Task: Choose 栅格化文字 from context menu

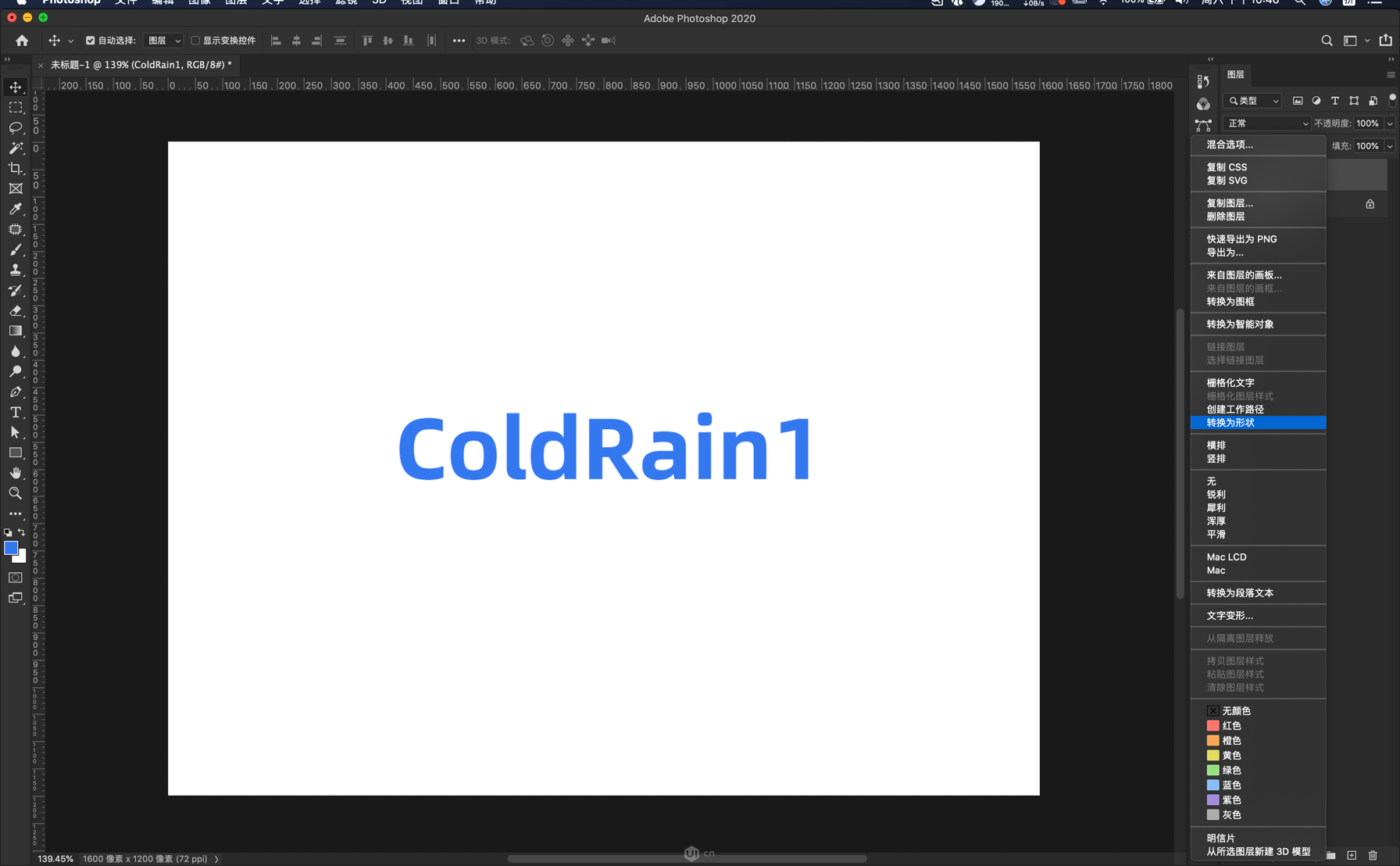Action: click(x=1258, y=383)
